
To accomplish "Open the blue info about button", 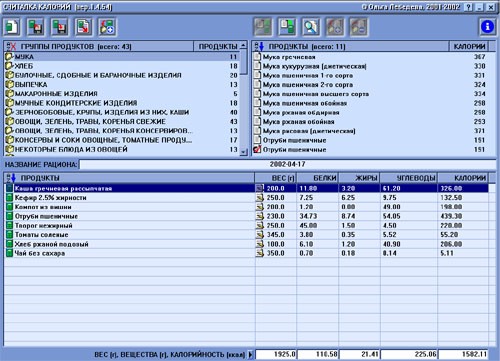I will (x=488, y=27).
